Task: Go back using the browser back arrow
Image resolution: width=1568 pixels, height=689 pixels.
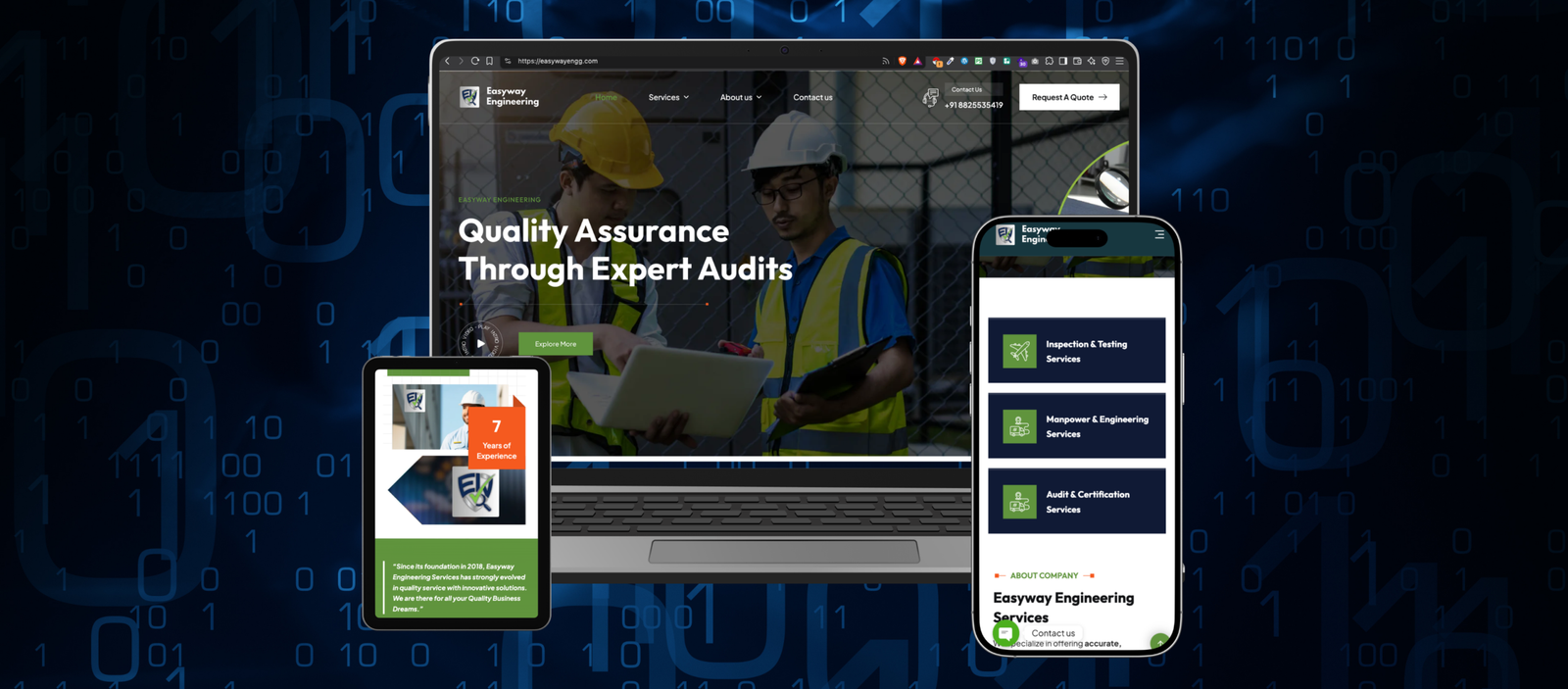Action: [x=447, y=61]
